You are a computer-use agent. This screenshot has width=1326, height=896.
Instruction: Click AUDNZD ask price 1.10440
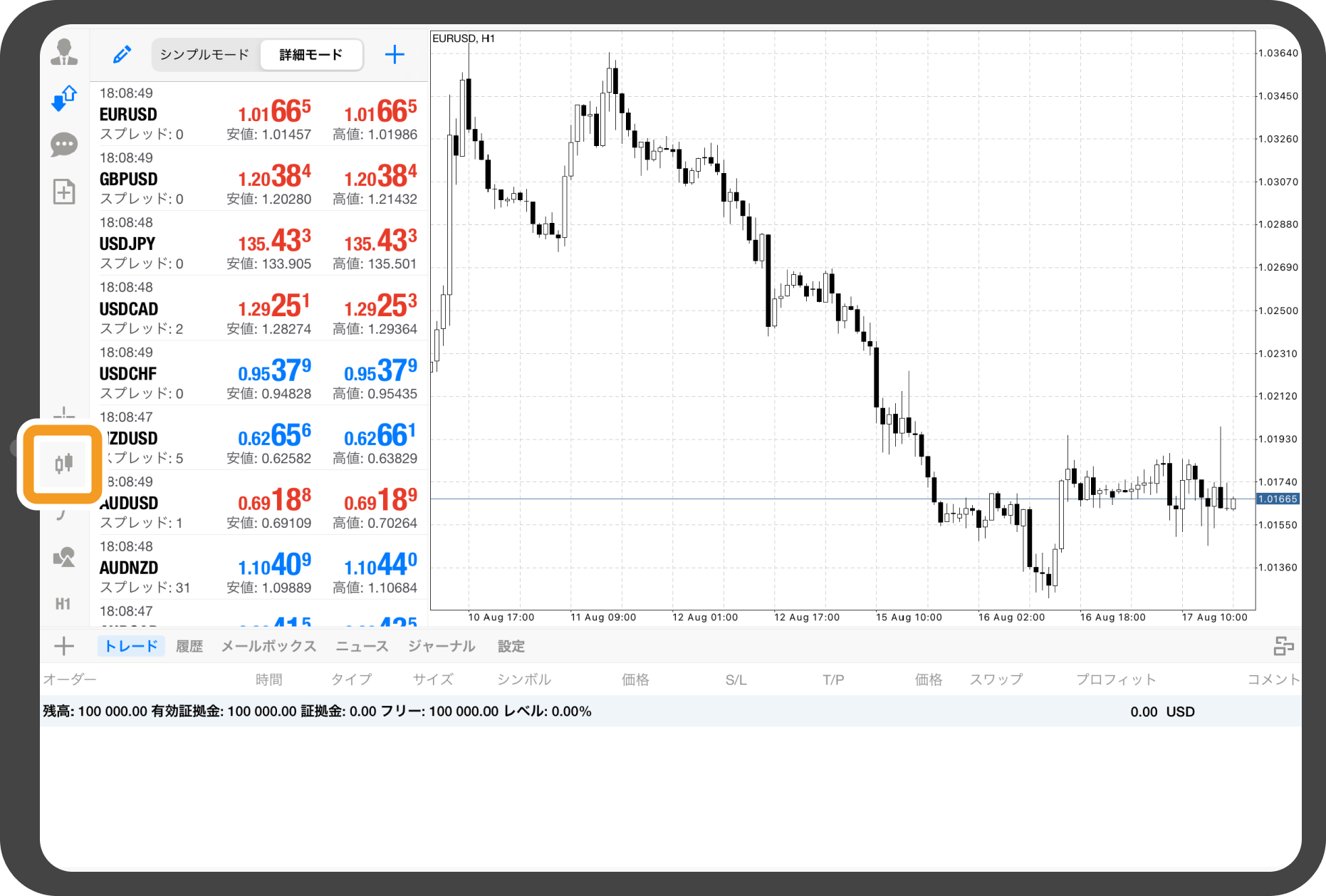pos(380,566)
